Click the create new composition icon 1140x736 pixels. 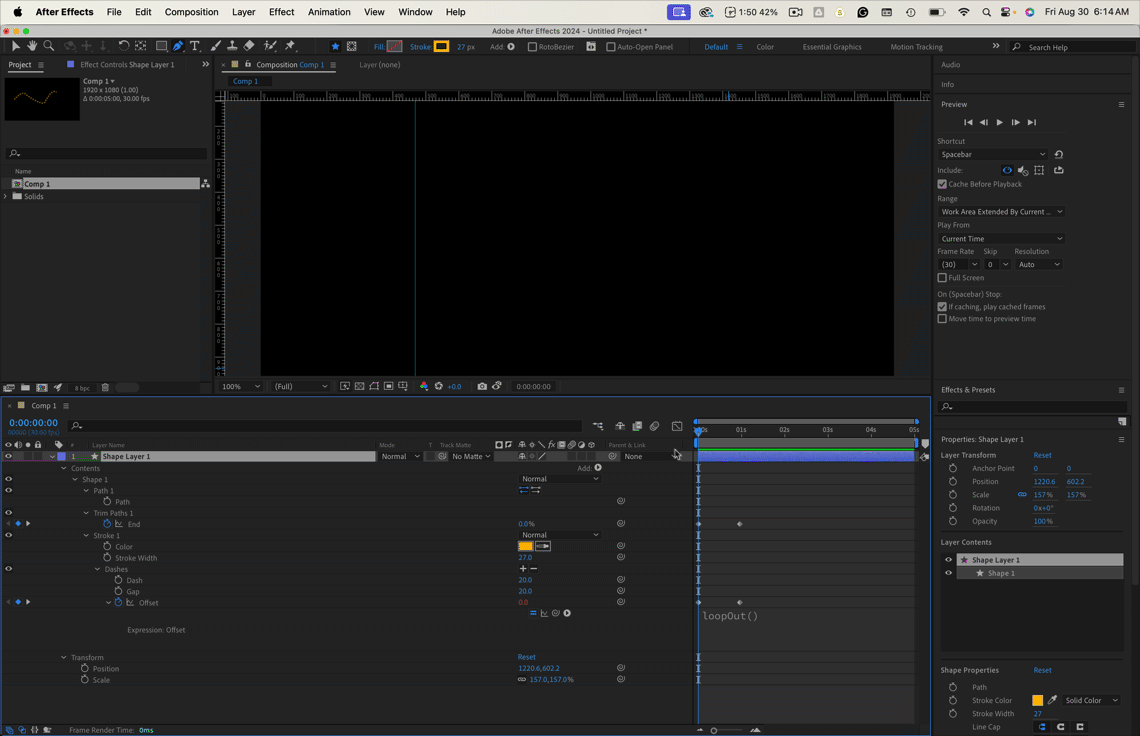point(42,388)
